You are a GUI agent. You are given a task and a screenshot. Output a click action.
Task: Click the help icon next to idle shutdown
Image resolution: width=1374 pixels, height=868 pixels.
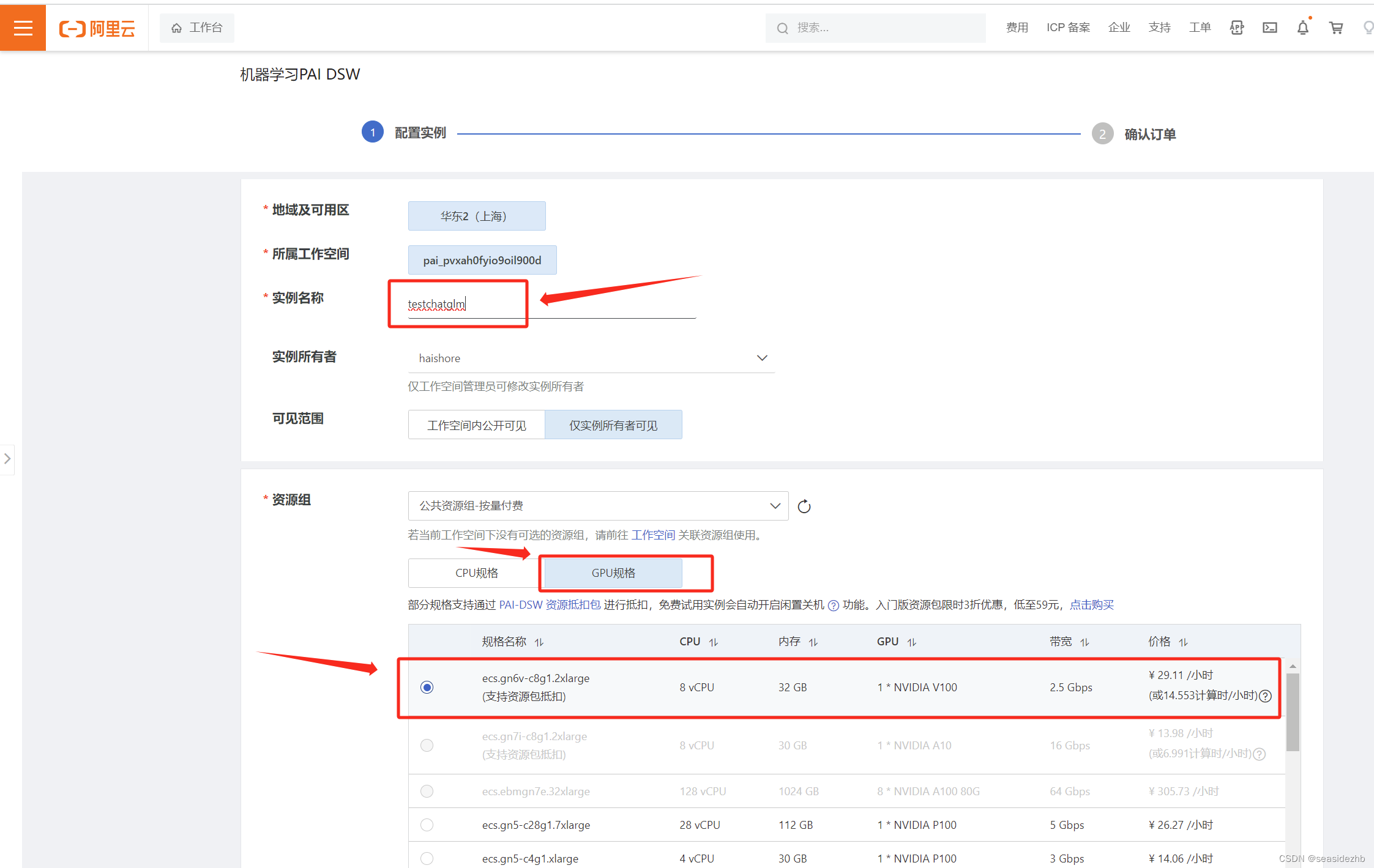[x=833, y=606]
